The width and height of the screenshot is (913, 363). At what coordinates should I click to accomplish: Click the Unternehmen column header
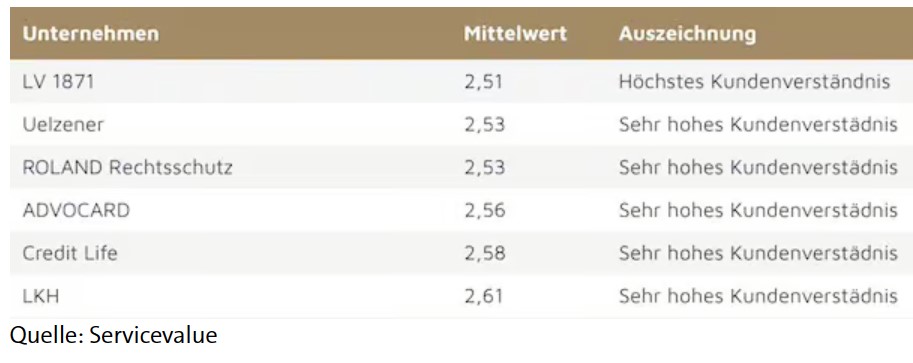(90, 34)
